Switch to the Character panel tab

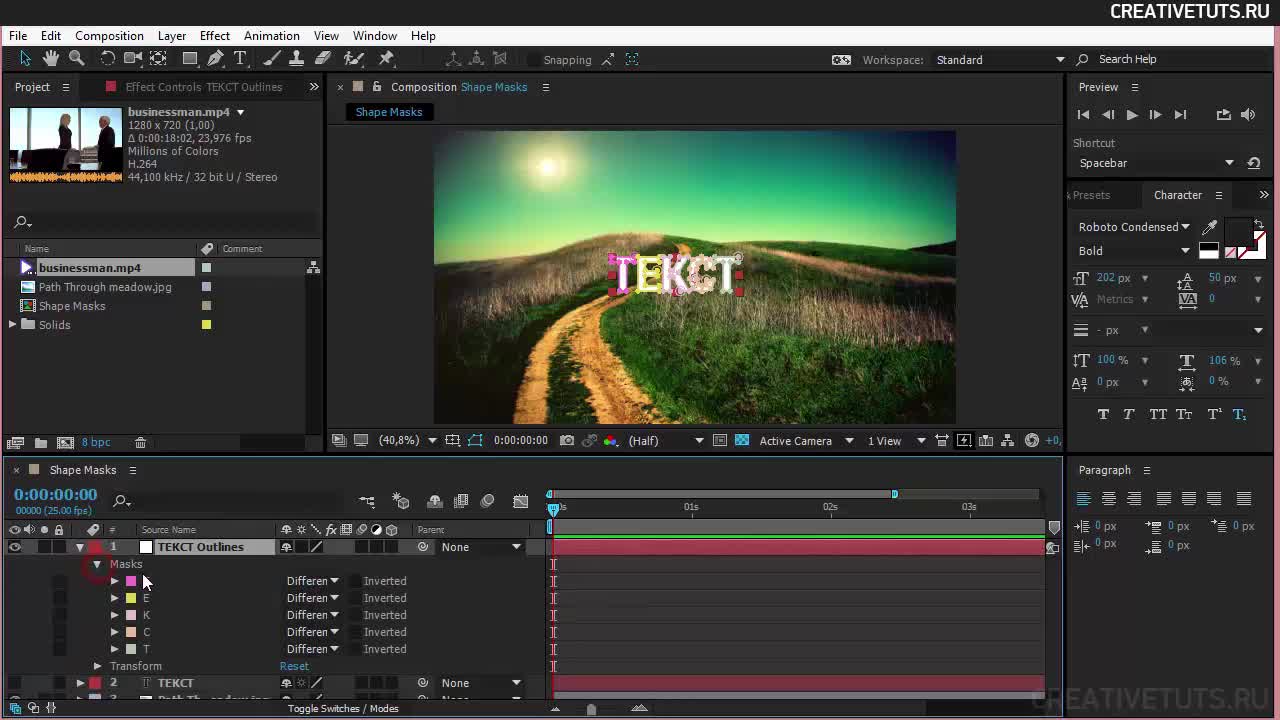(x=1177, y=195)
